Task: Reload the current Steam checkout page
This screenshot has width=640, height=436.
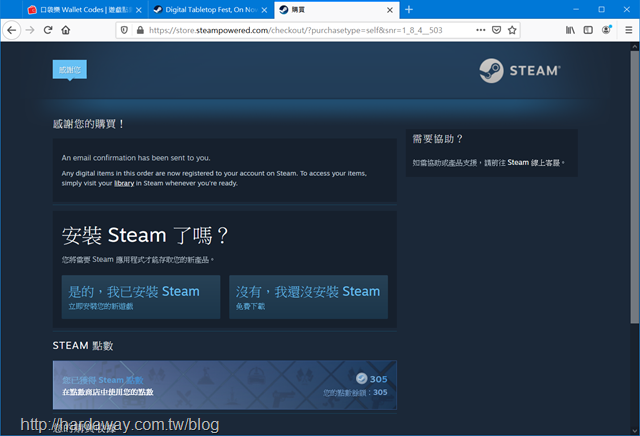Action: pyautogui.click(x=48, y=30)
